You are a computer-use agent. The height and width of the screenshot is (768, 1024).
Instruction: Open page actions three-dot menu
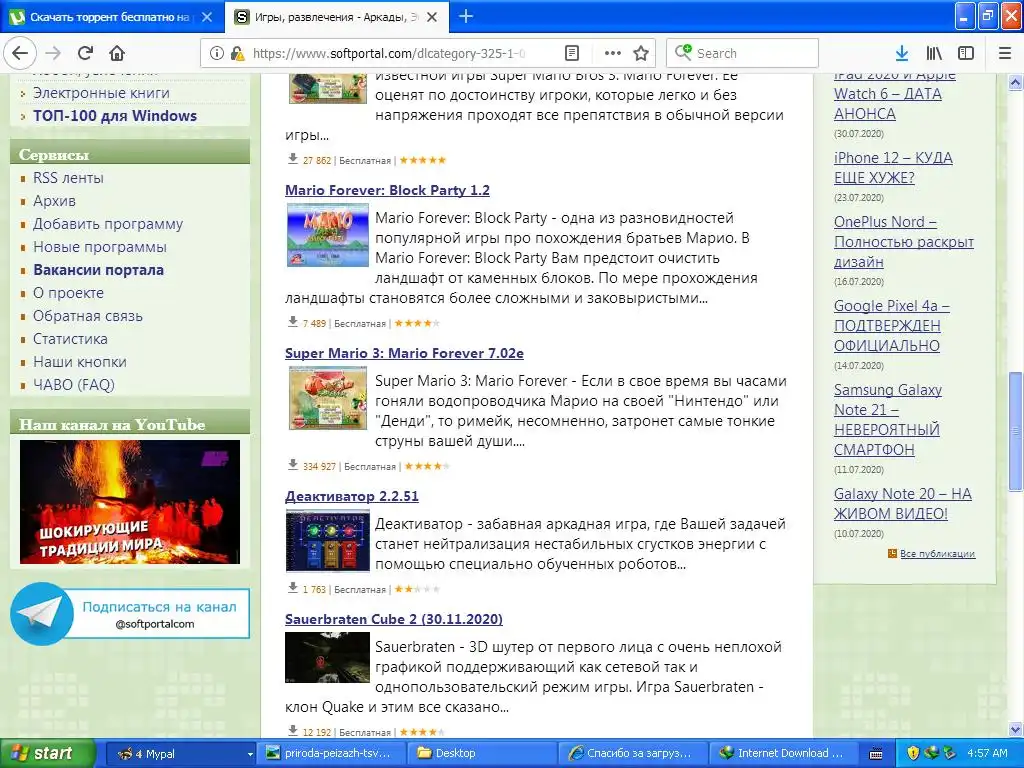pos(613,53)
